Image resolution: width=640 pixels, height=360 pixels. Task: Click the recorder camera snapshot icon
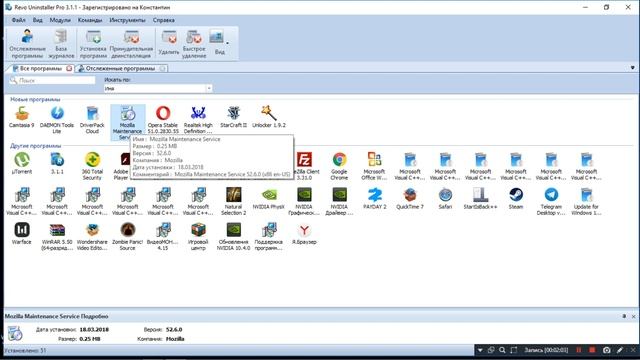(x=607, y=350)
